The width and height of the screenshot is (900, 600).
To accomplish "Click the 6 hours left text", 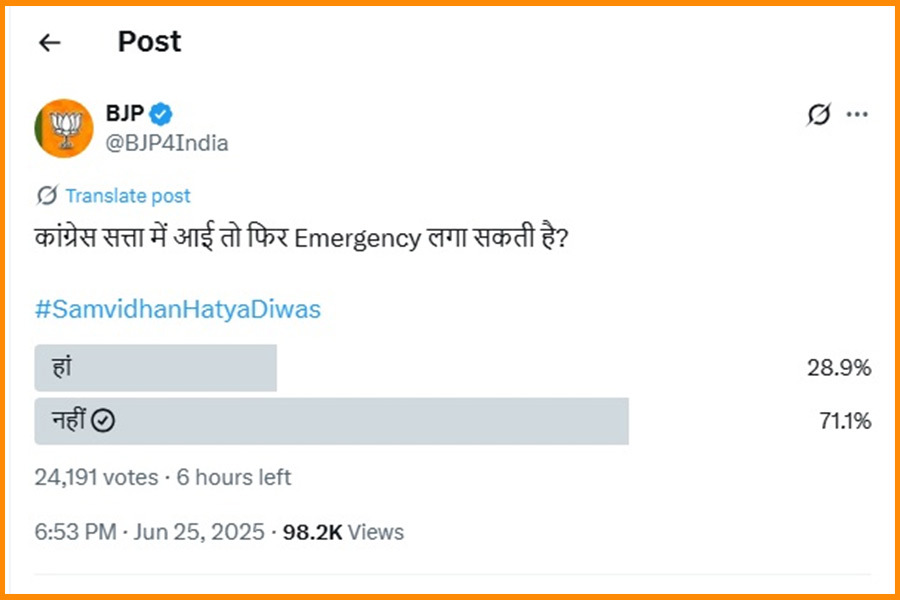I will [x=234, y=477].
